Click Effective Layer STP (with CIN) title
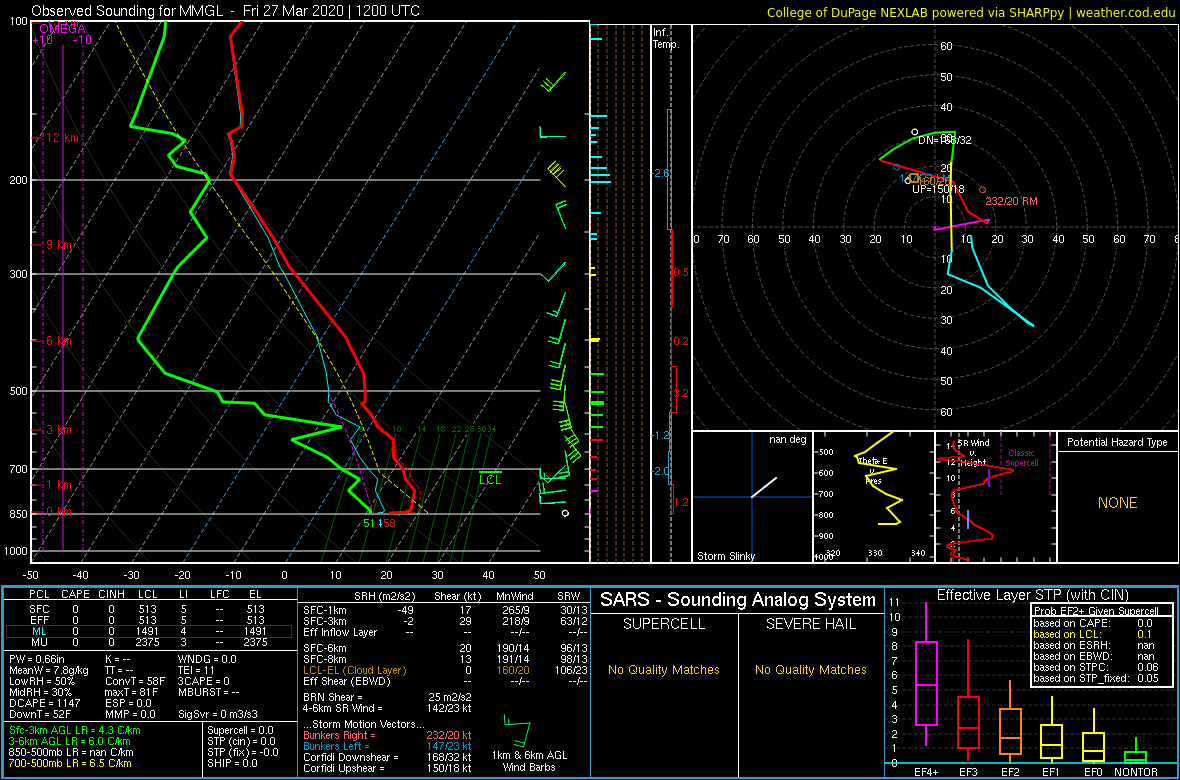 click(1030, 596)
